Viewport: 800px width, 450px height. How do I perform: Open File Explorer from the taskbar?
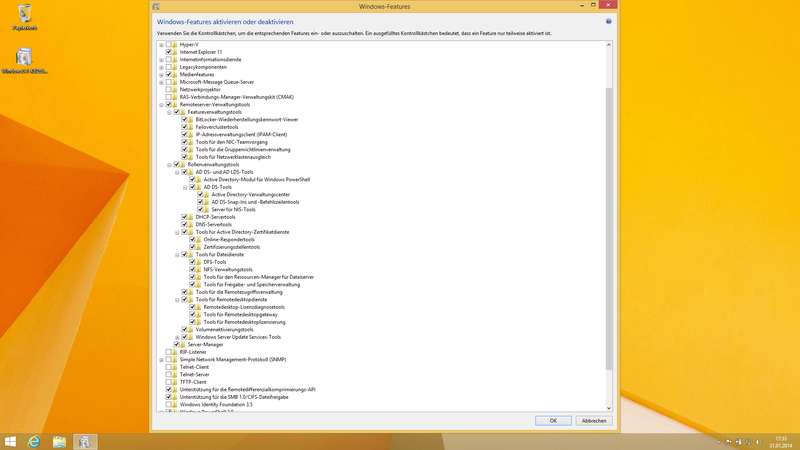[x=59, y=441]
